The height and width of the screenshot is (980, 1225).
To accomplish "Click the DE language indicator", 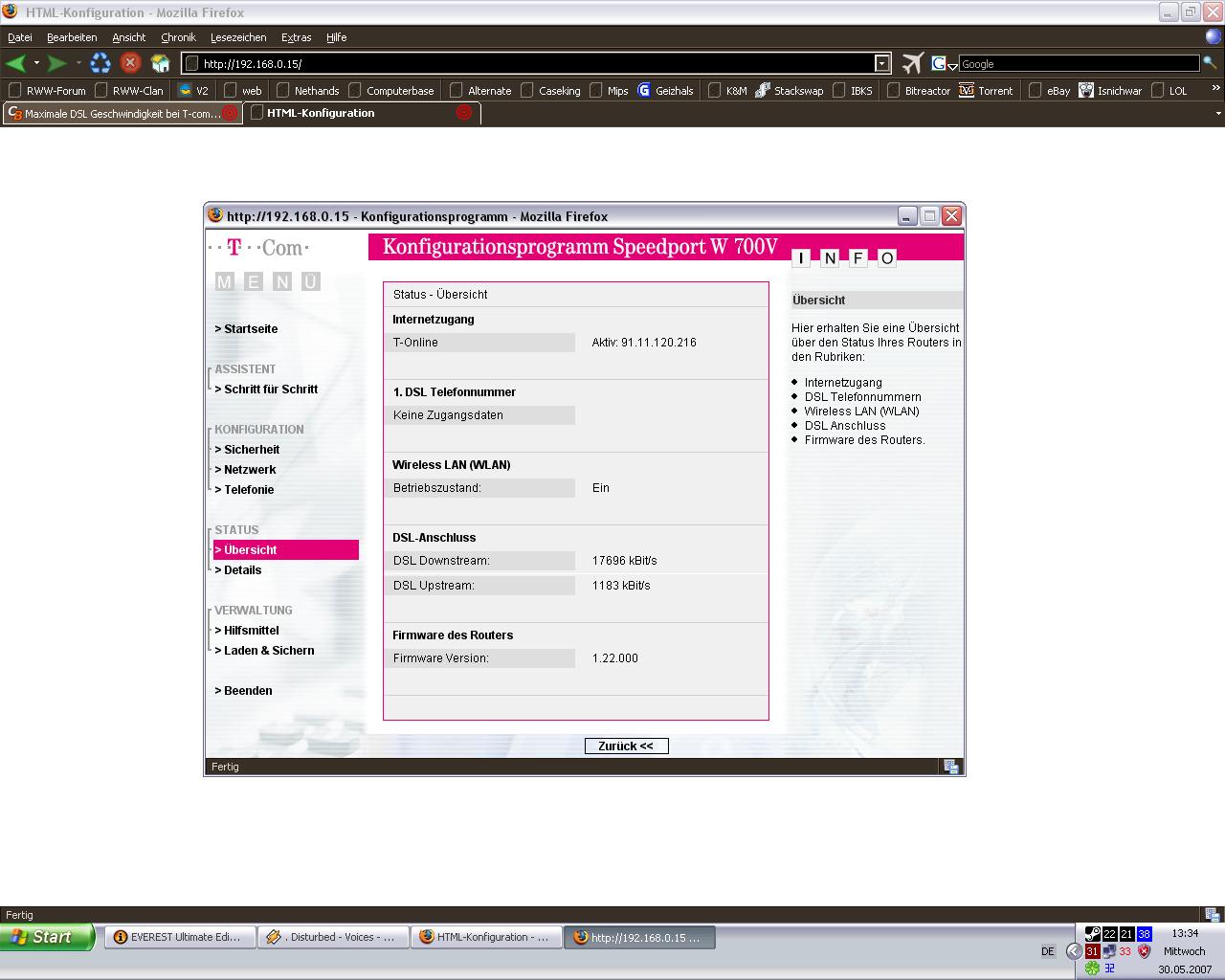I will (1048, 951).
